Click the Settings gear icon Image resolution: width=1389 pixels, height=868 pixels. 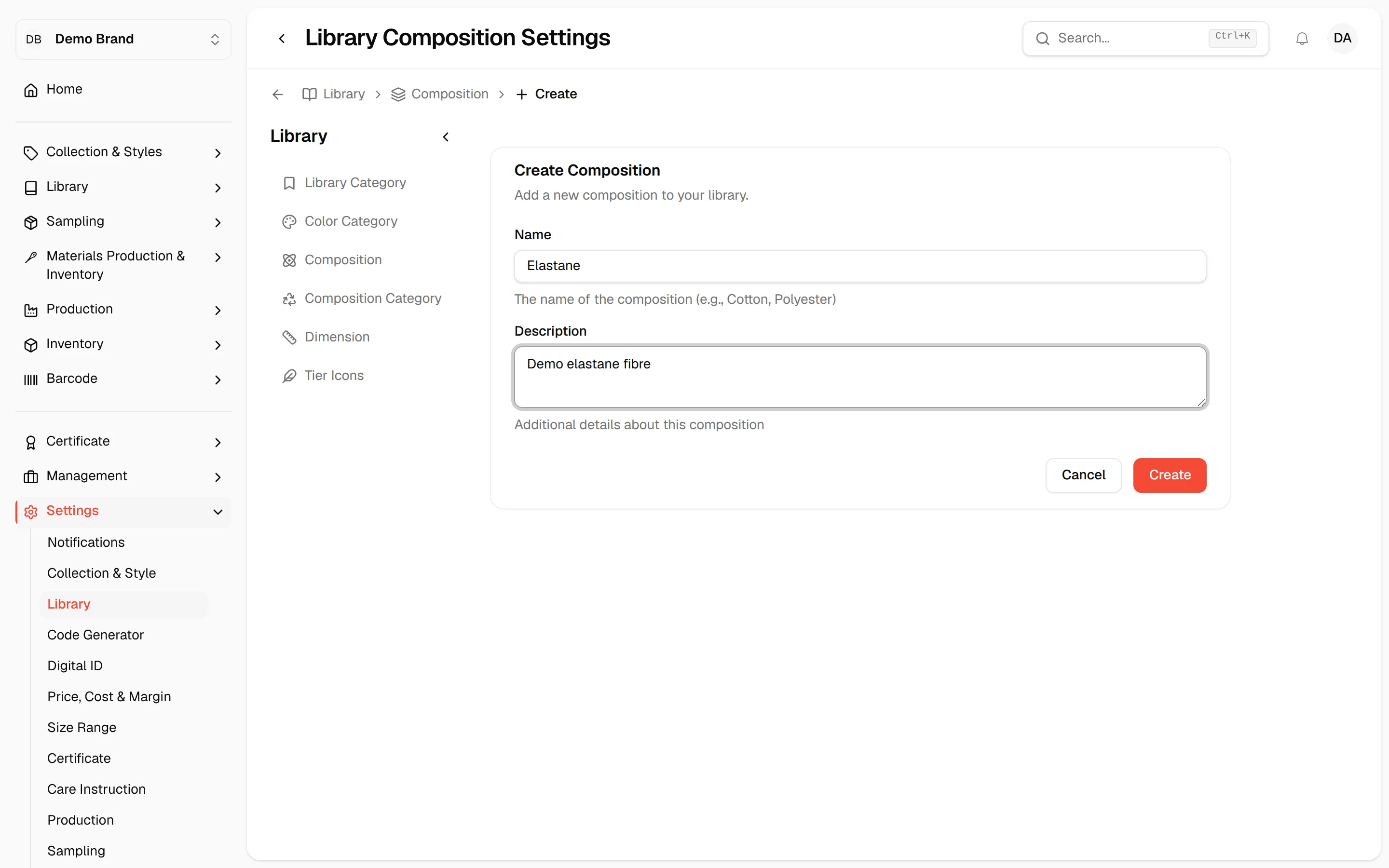(31, 512)
